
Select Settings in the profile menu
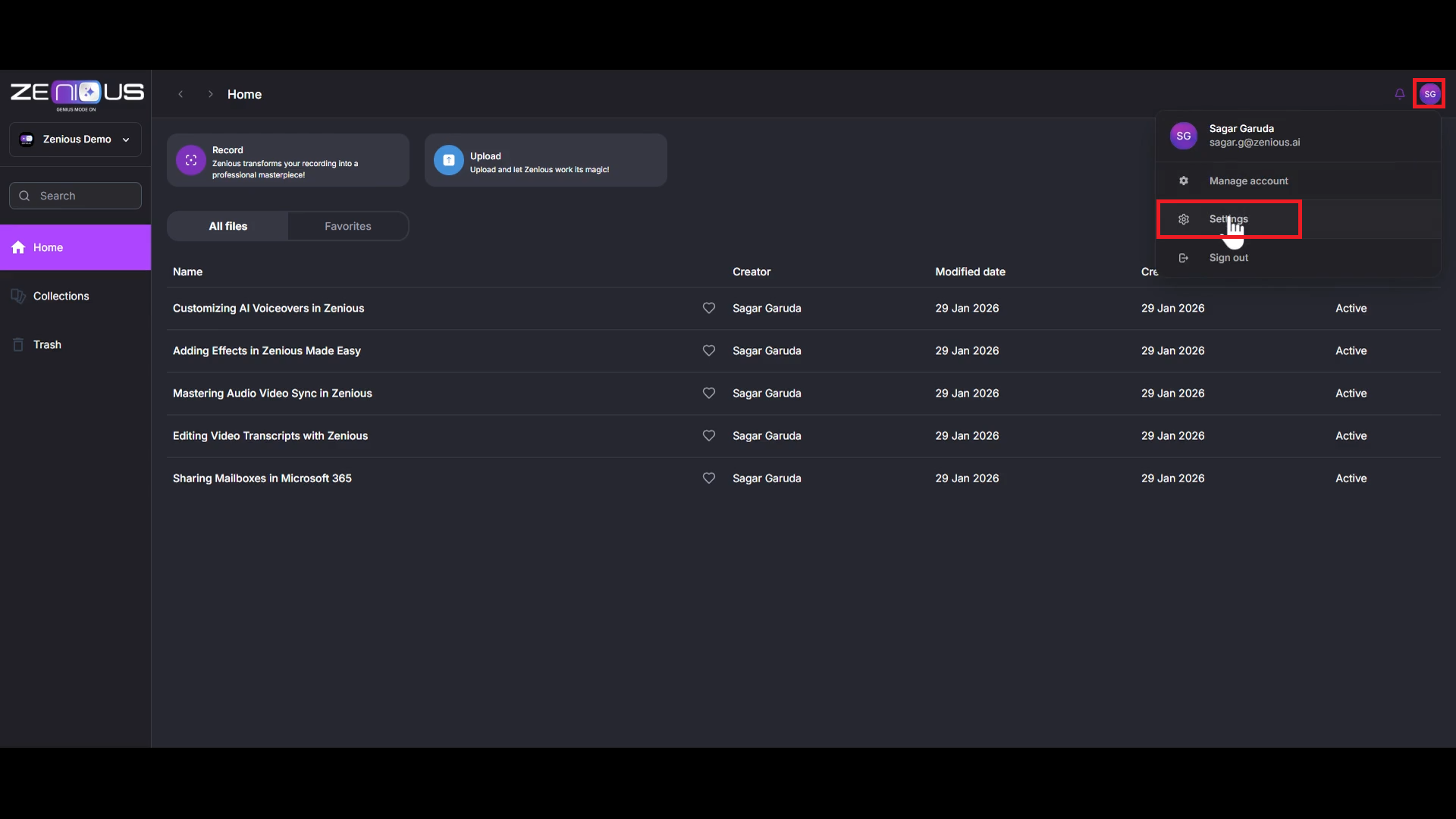click(1228, 219)
